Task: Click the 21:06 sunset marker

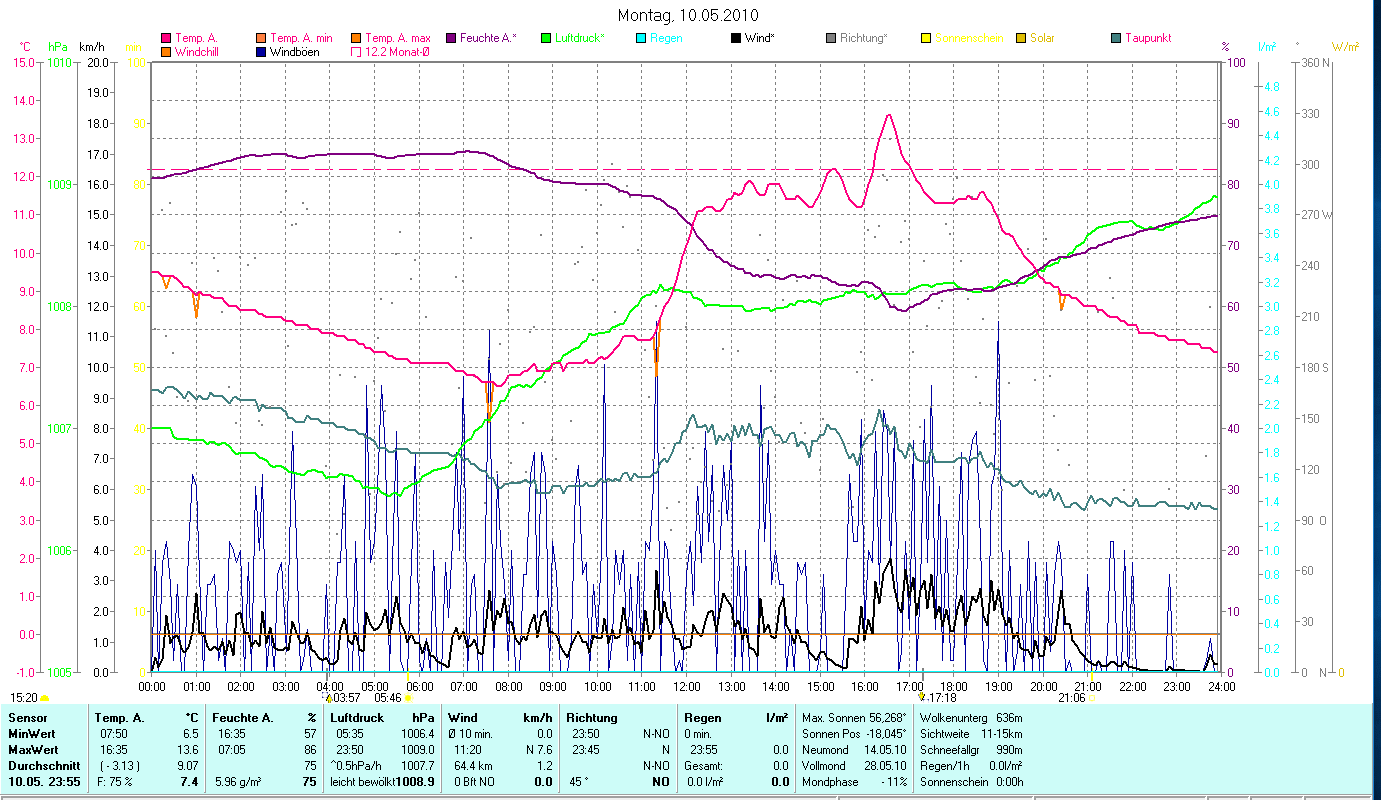Action: tap(1071, 698)
